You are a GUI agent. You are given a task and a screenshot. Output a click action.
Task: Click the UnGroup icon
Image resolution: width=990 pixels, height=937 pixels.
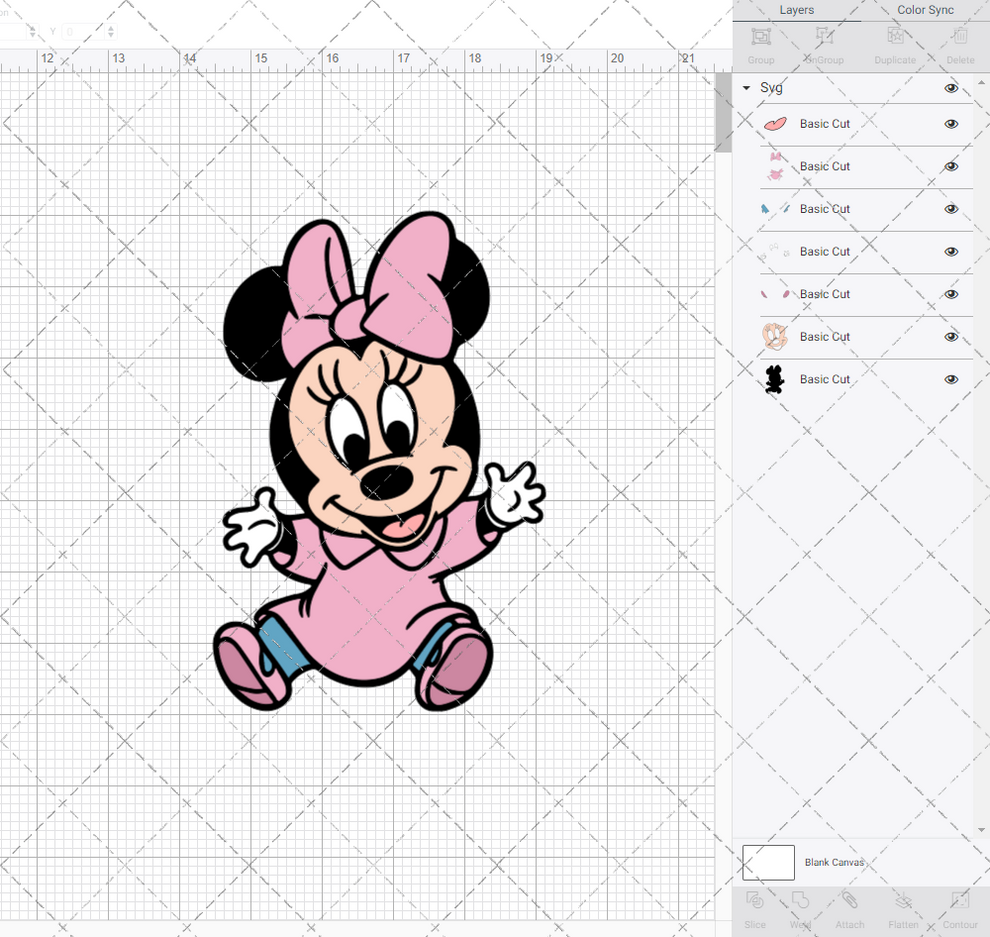coord(825,36)
